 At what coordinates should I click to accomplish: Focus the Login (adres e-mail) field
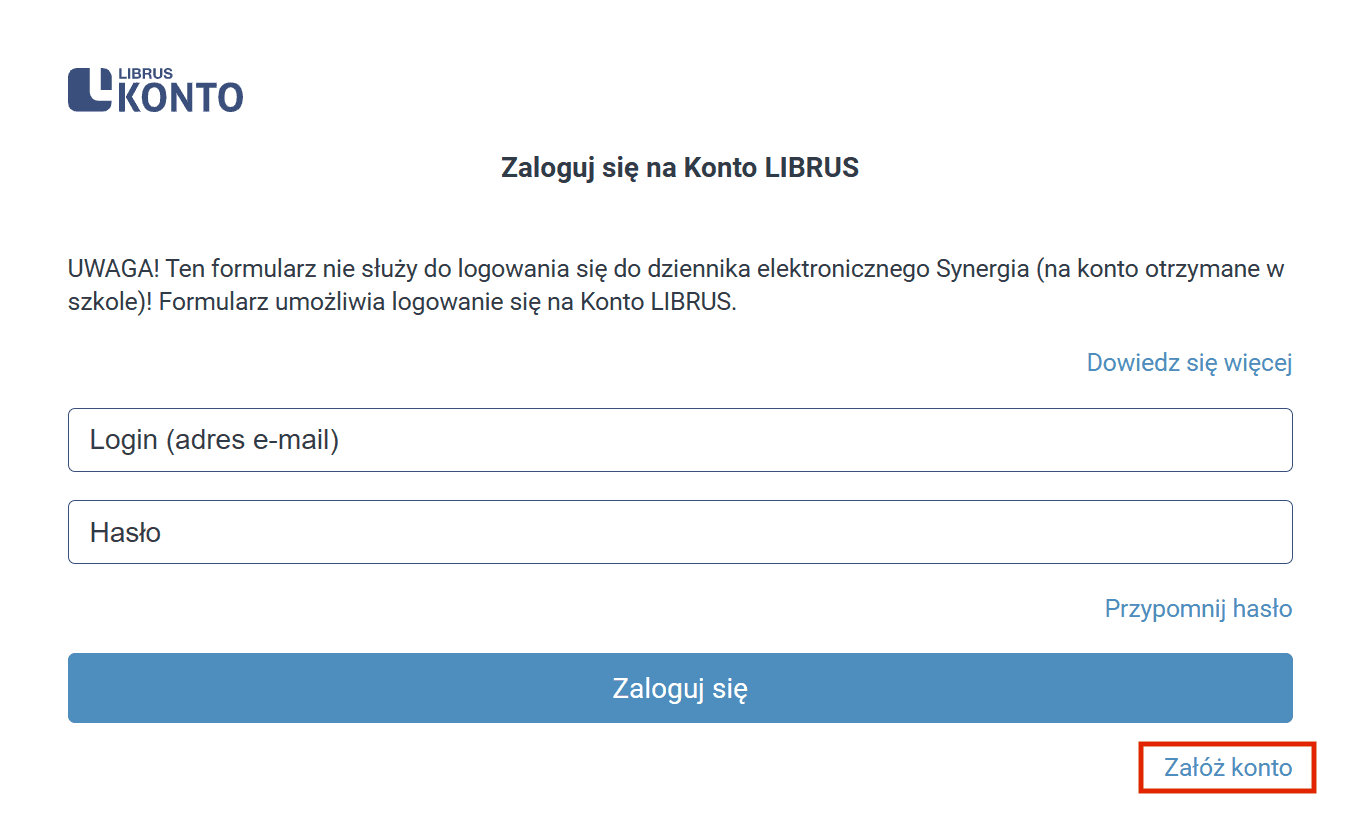(680, 440)
